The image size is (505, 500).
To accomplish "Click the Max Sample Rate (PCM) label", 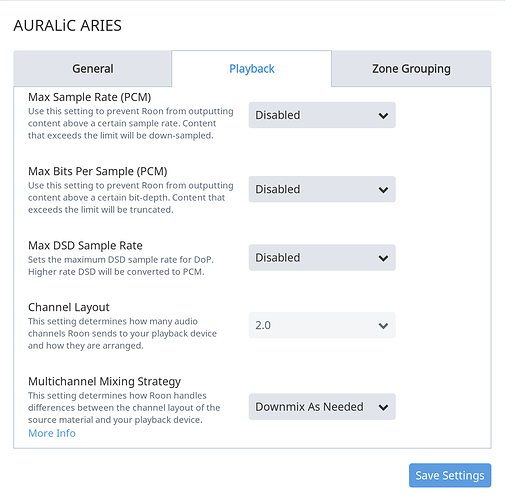I will pos(90,97).
